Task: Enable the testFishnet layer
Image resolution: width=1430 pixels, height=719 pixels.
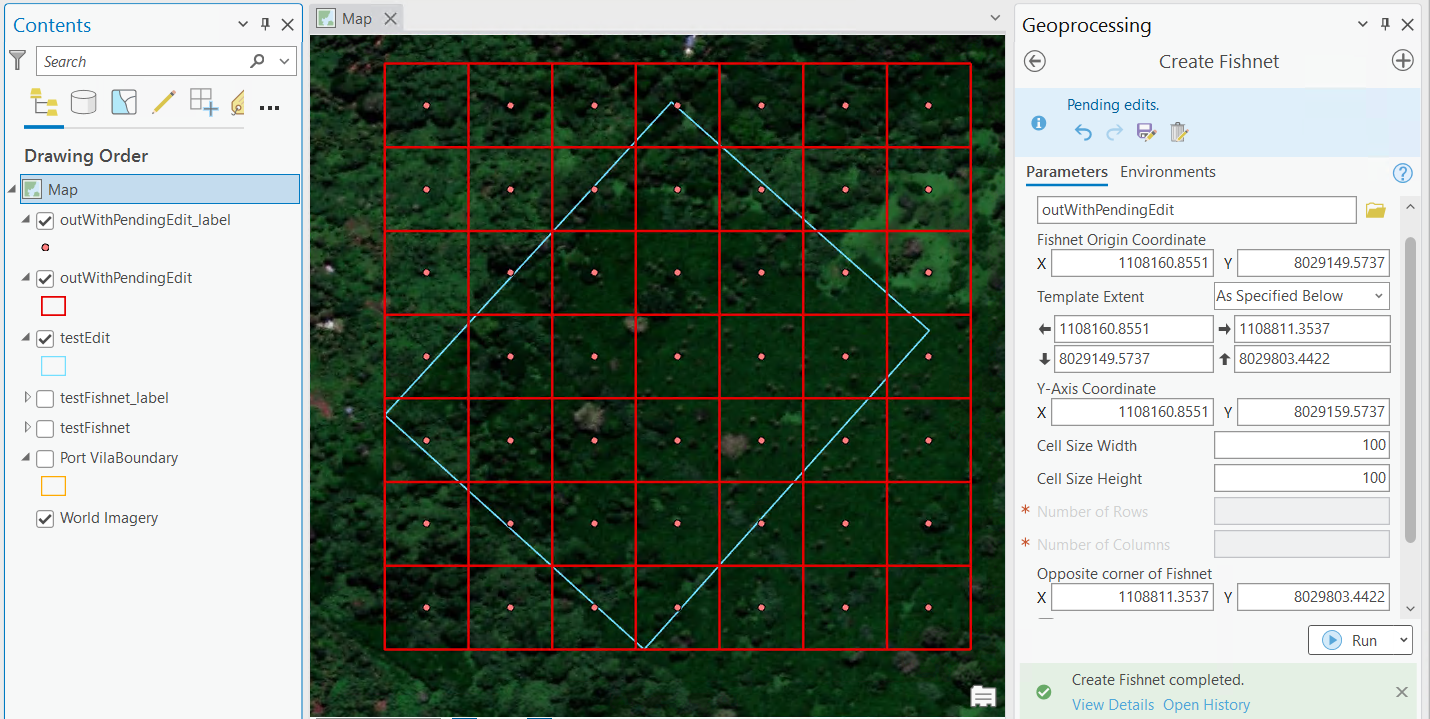Action: pyautogui.click(x=44, y=427)
